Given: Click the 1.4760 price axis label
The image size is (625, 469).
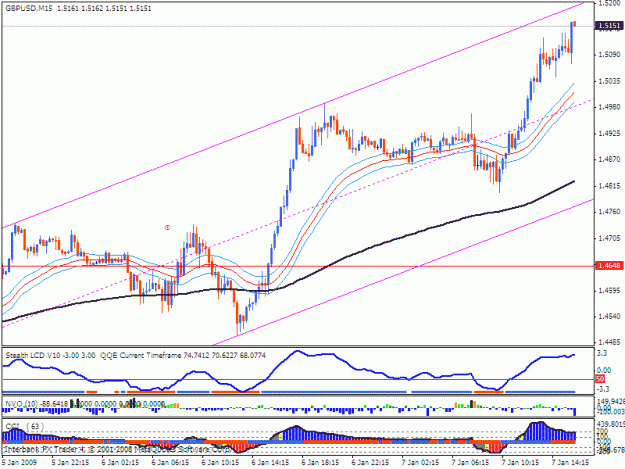Looking at the screenshot, I should click(610, 212).
